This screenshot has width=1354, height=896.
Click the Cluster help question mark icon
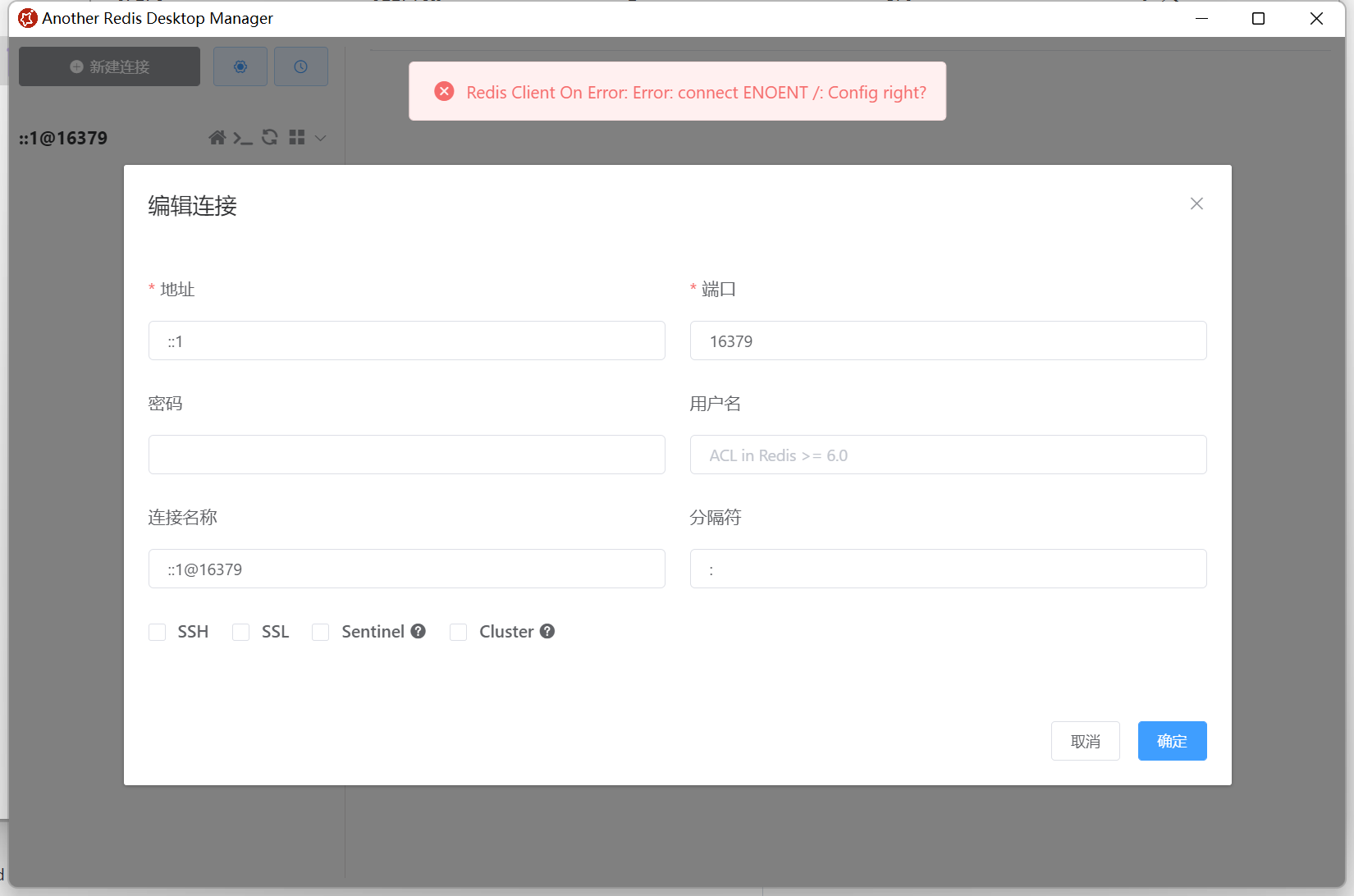[547, 631]
